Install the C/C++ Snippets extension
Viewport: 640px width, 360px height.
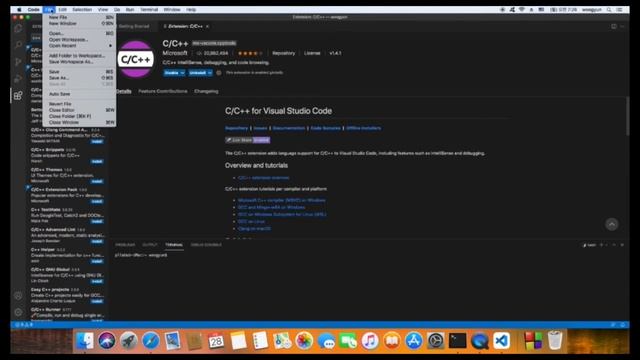click(97, 162)
